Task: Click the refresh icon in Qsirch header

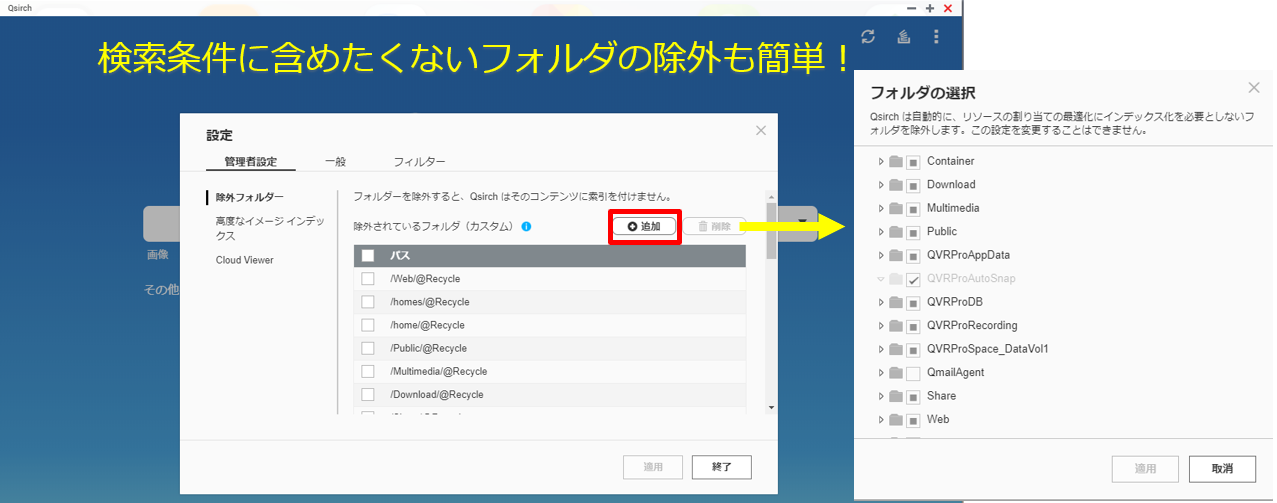Action: 868,37
